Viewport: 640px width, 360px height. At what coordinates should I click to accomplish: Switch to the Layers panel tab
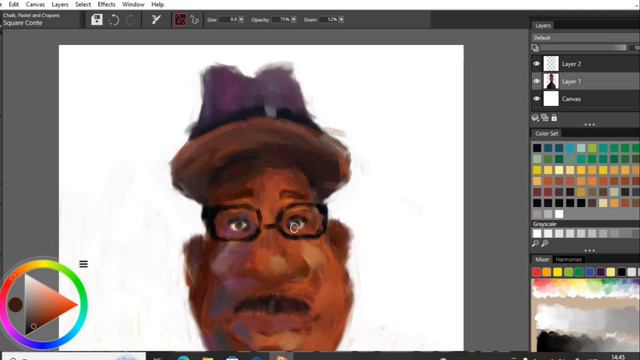(543, 25)
